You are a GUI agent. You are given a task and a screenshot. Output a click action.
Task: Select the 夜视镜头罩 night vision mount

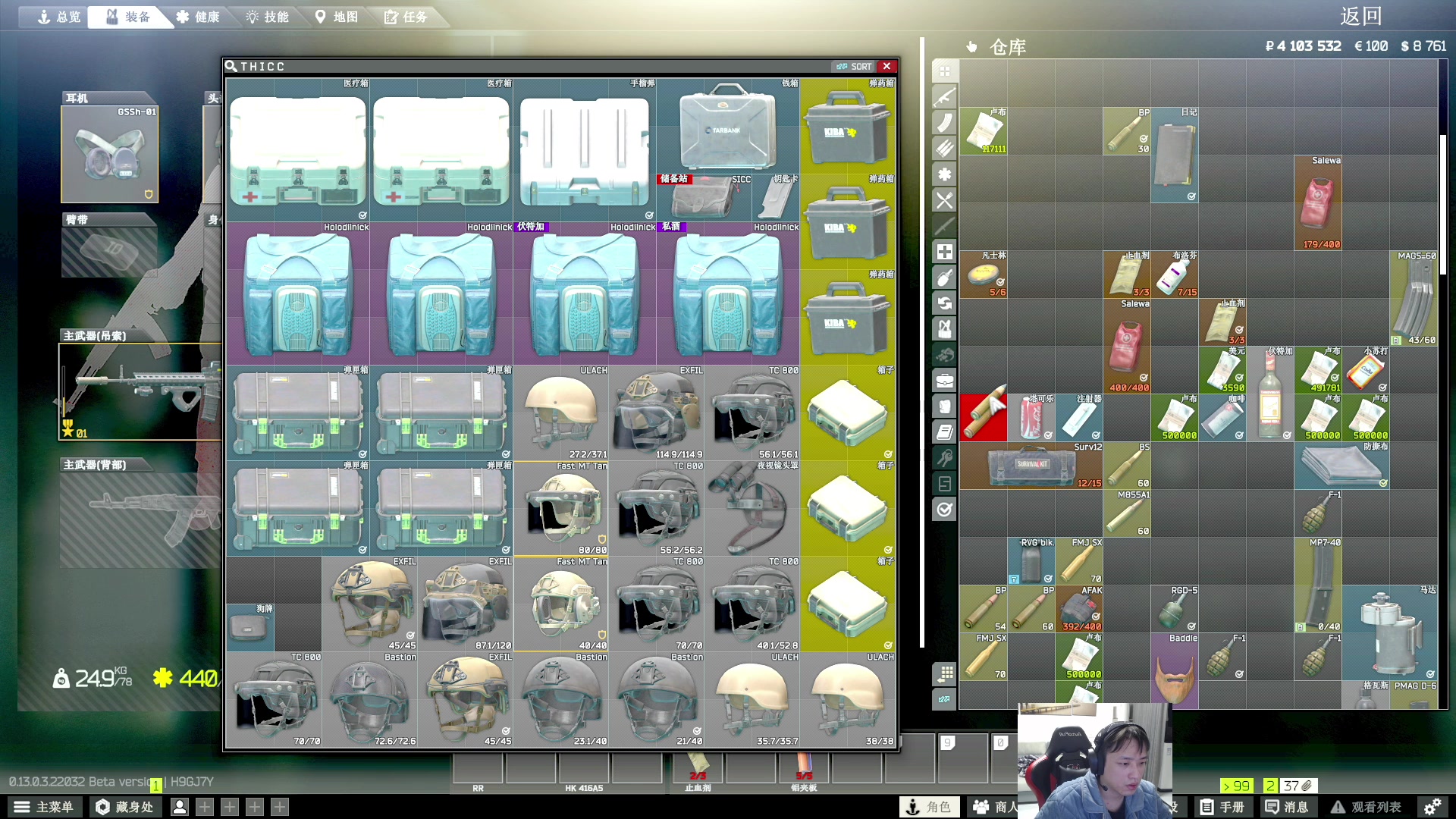pyautogui.click(x=752, y=509)
